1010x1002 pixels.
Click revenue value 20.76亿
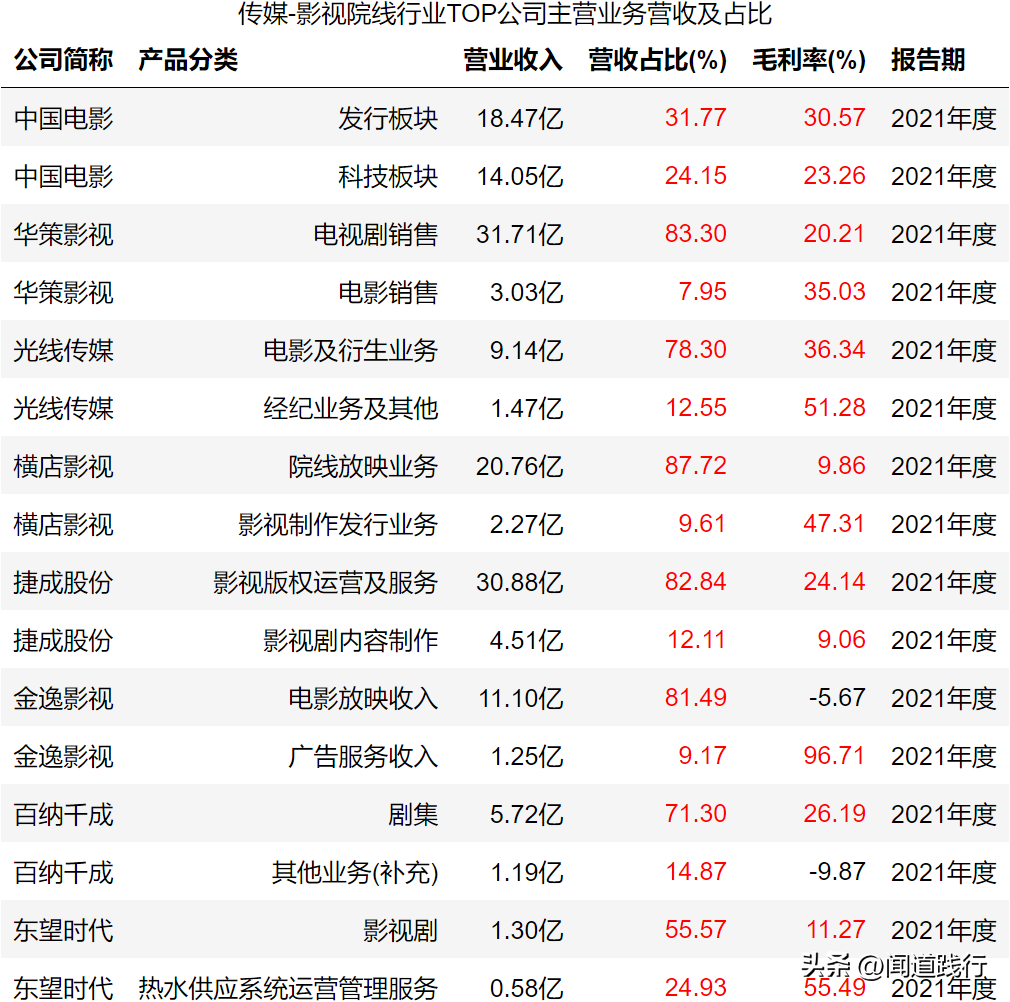[520, 466]
